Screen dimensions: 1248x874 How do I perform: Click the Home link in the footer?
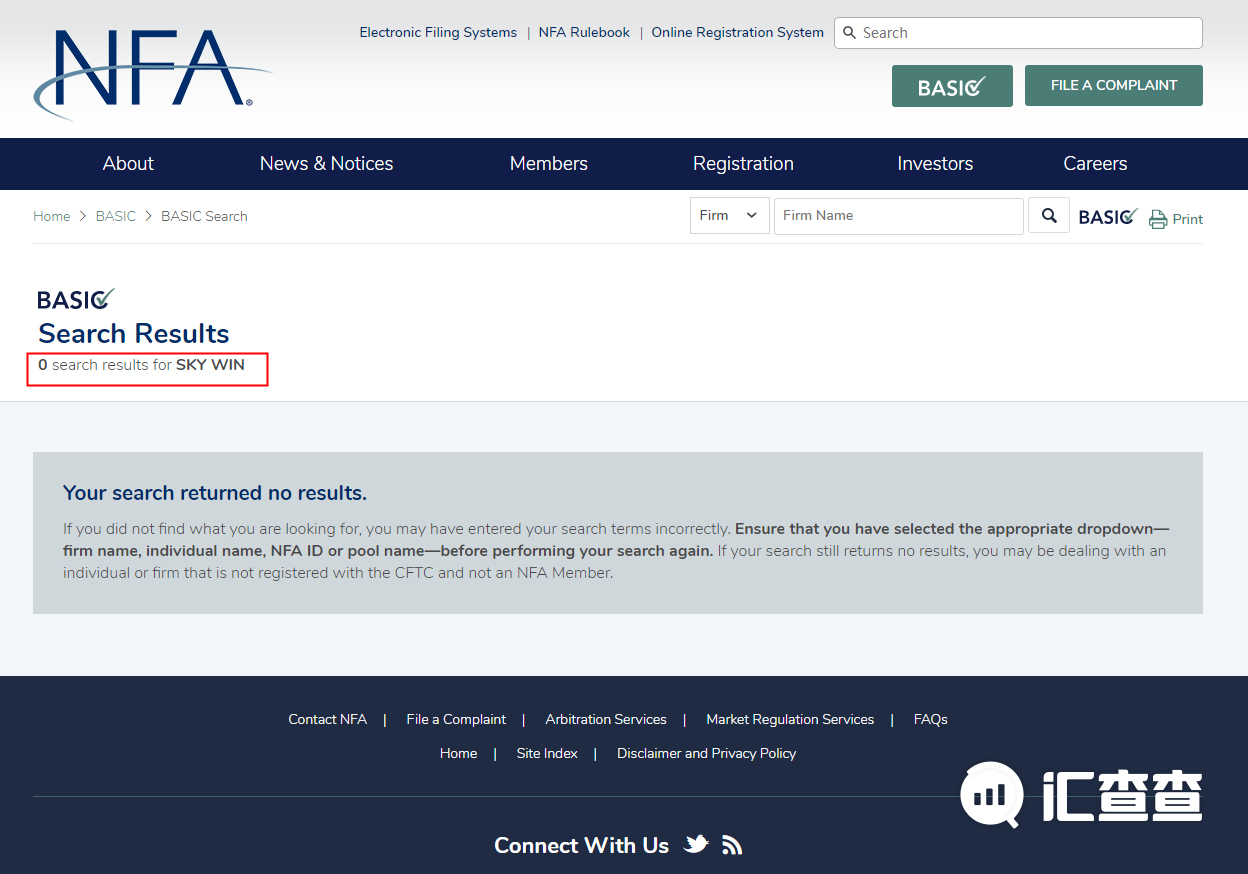click(458, 753)
